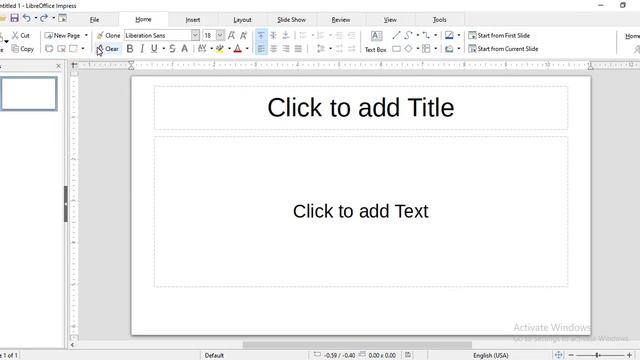Click the Clear formatting button

[108, 49]
